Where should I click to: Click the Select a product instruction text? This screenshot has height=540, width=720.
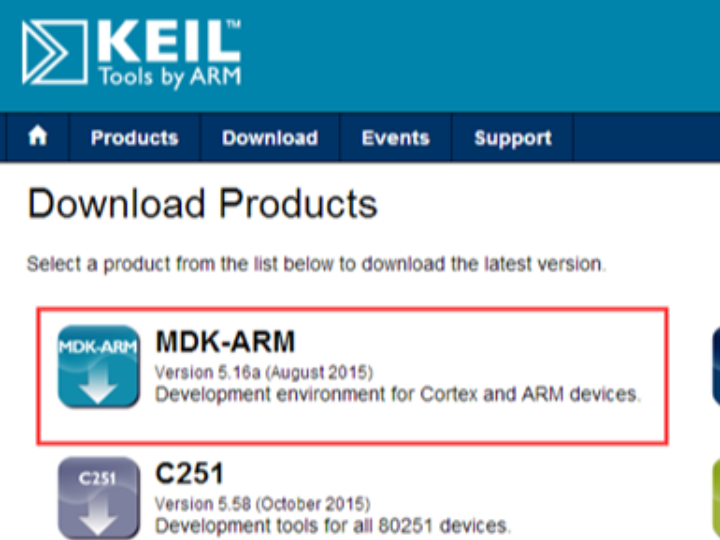tap(316, 264)
